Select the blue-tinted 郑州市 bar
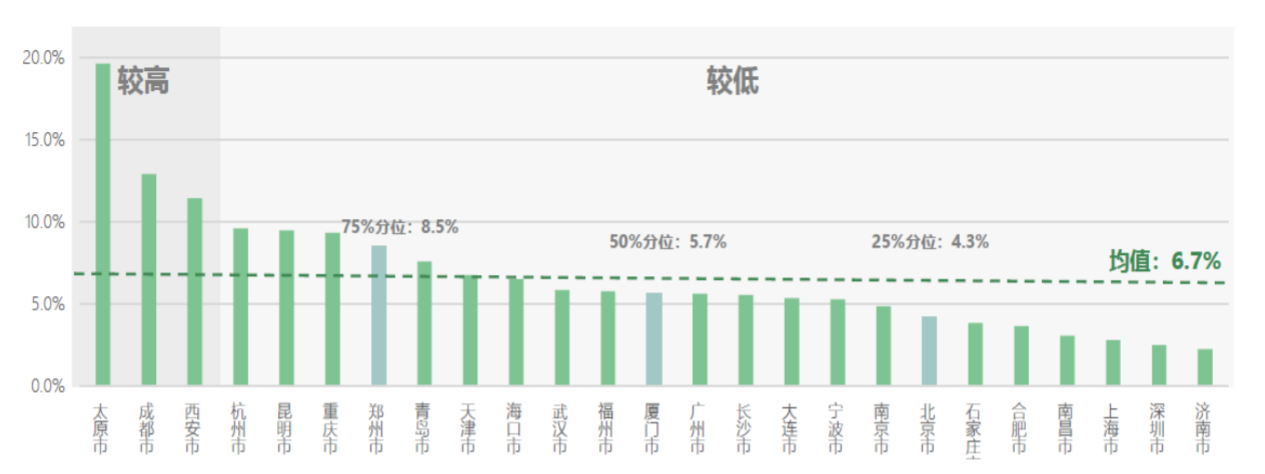The image size is (1265, 474). (x=378, y=315)
